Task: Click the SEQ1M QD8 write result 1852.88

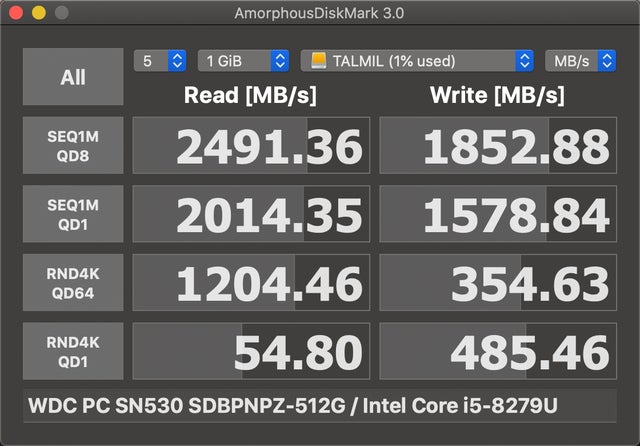Action: pos(498,145)
